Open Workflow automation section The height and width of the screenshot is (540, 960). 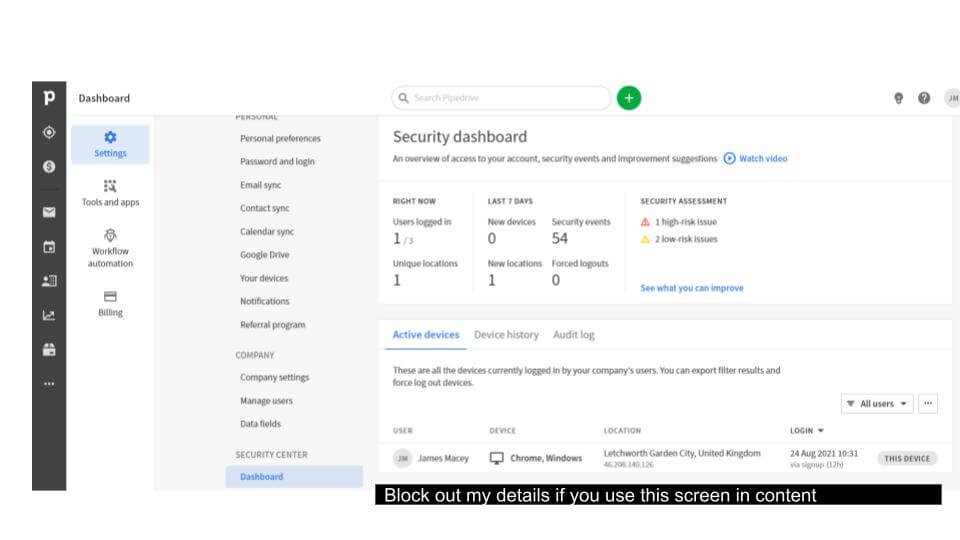point(110,248)
